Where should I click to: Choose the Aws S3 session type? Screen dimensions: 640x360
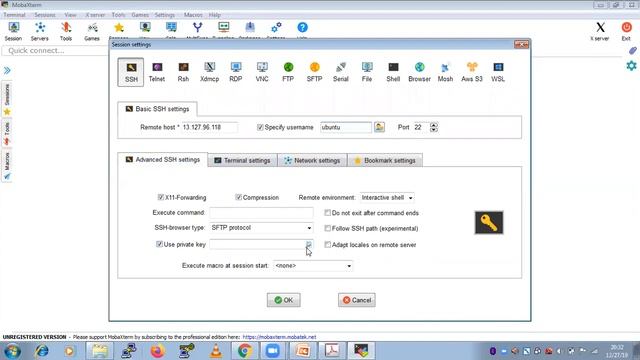click(472, 72)
